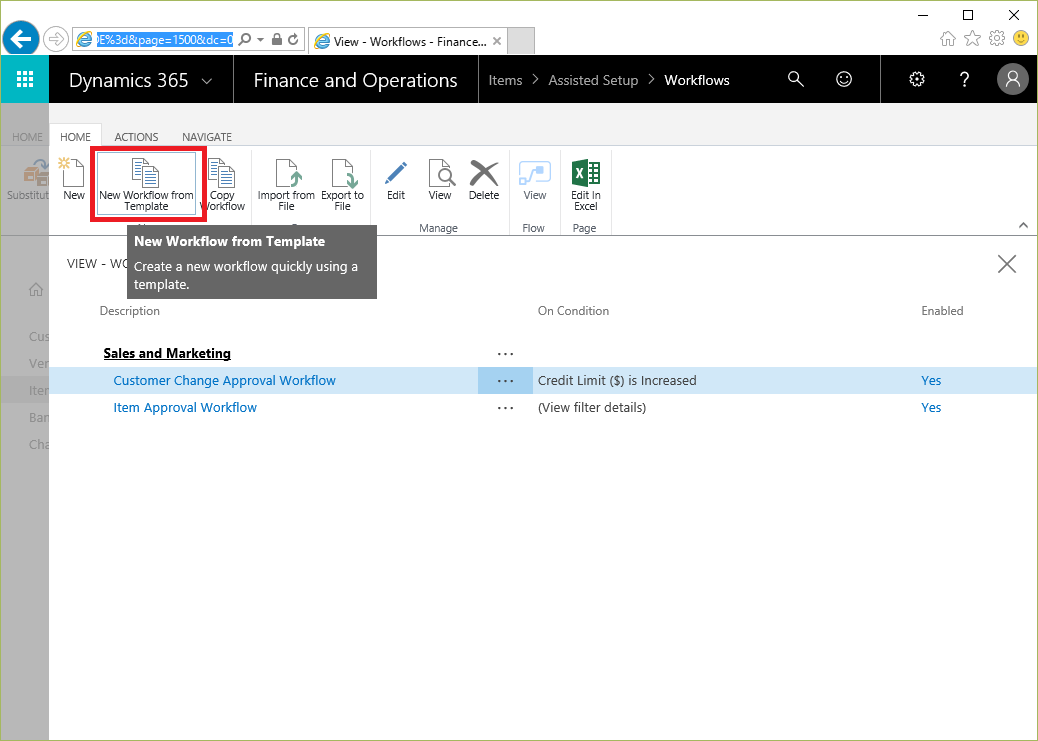Image resolution: width=1038 pixels, height=741 pixels.
Task: Collapse the ribbon with the chevron
Action: pos(1023,225)
